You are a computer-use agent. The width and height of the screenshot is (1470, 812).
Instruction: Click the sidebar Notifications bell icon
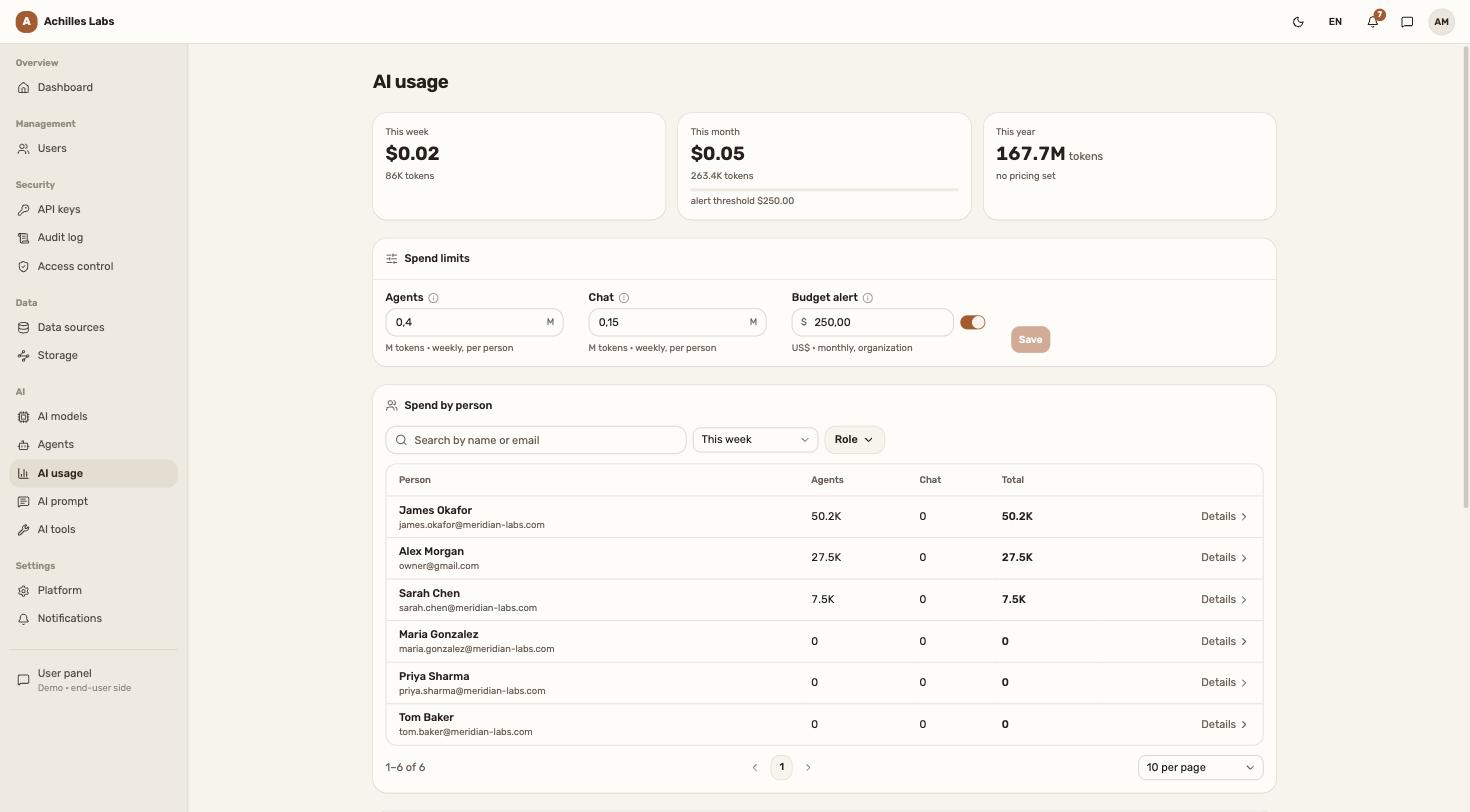point(23,618)
